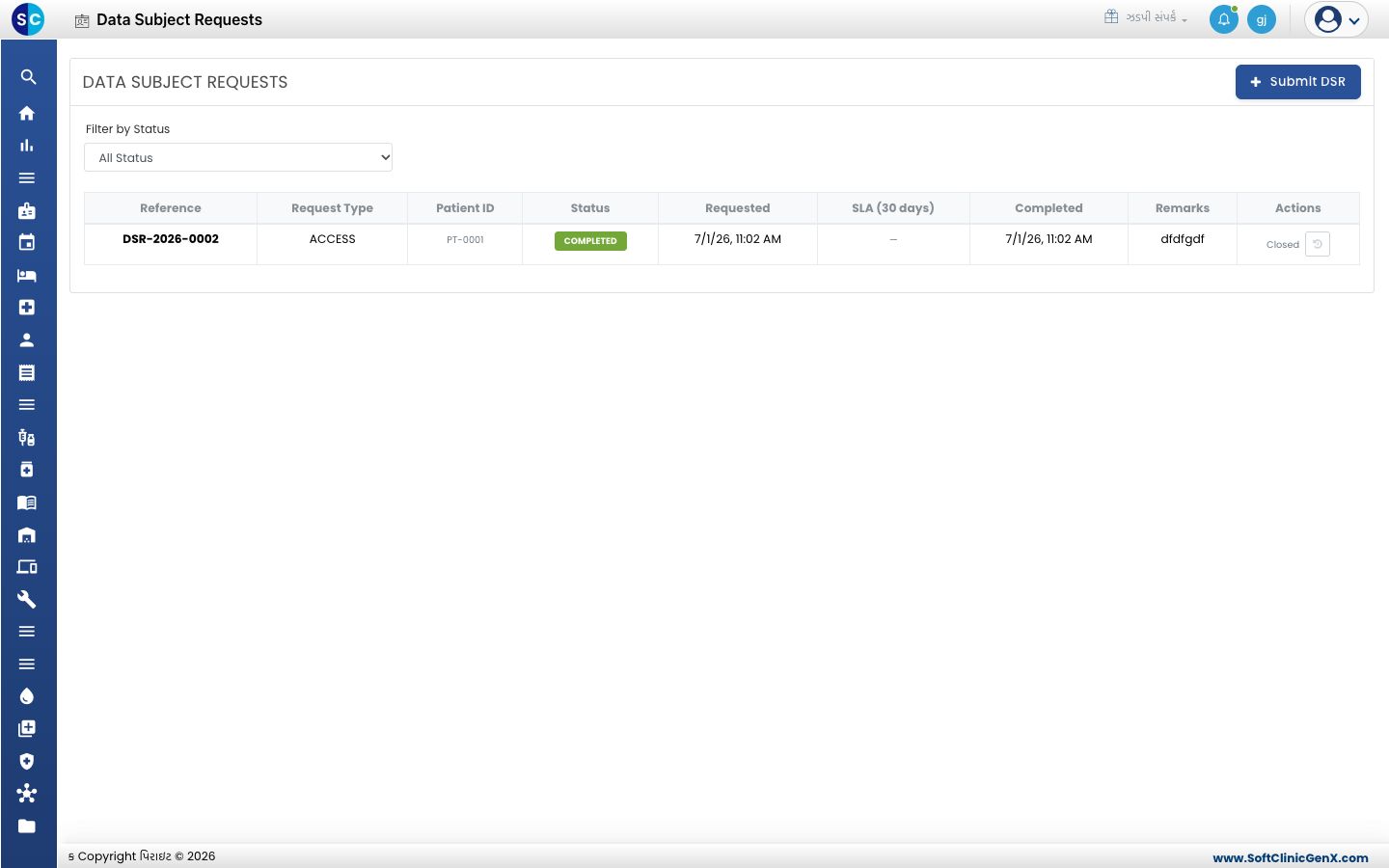This screenshot has width=1389, height=868.
Task: Expand the user profile menu dropdown
Action: point(1336,19)
